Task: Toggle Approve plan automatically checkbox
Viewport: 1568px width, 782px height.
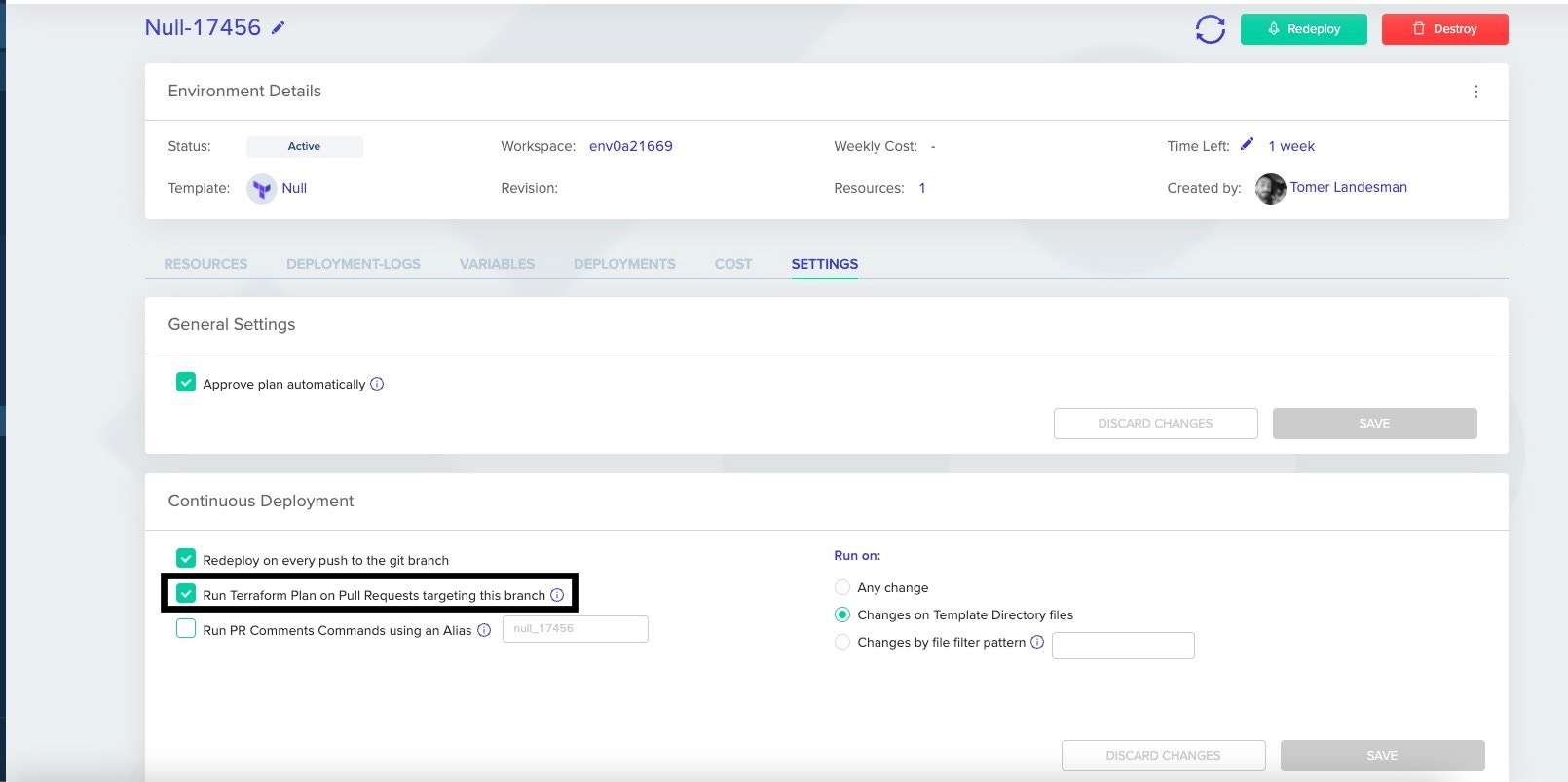Action: click(x=186, y=383)
